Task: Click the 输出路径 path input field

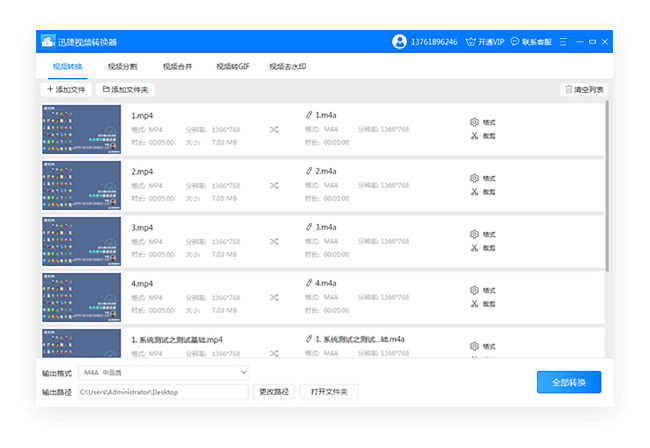Action: click(163, 392)
